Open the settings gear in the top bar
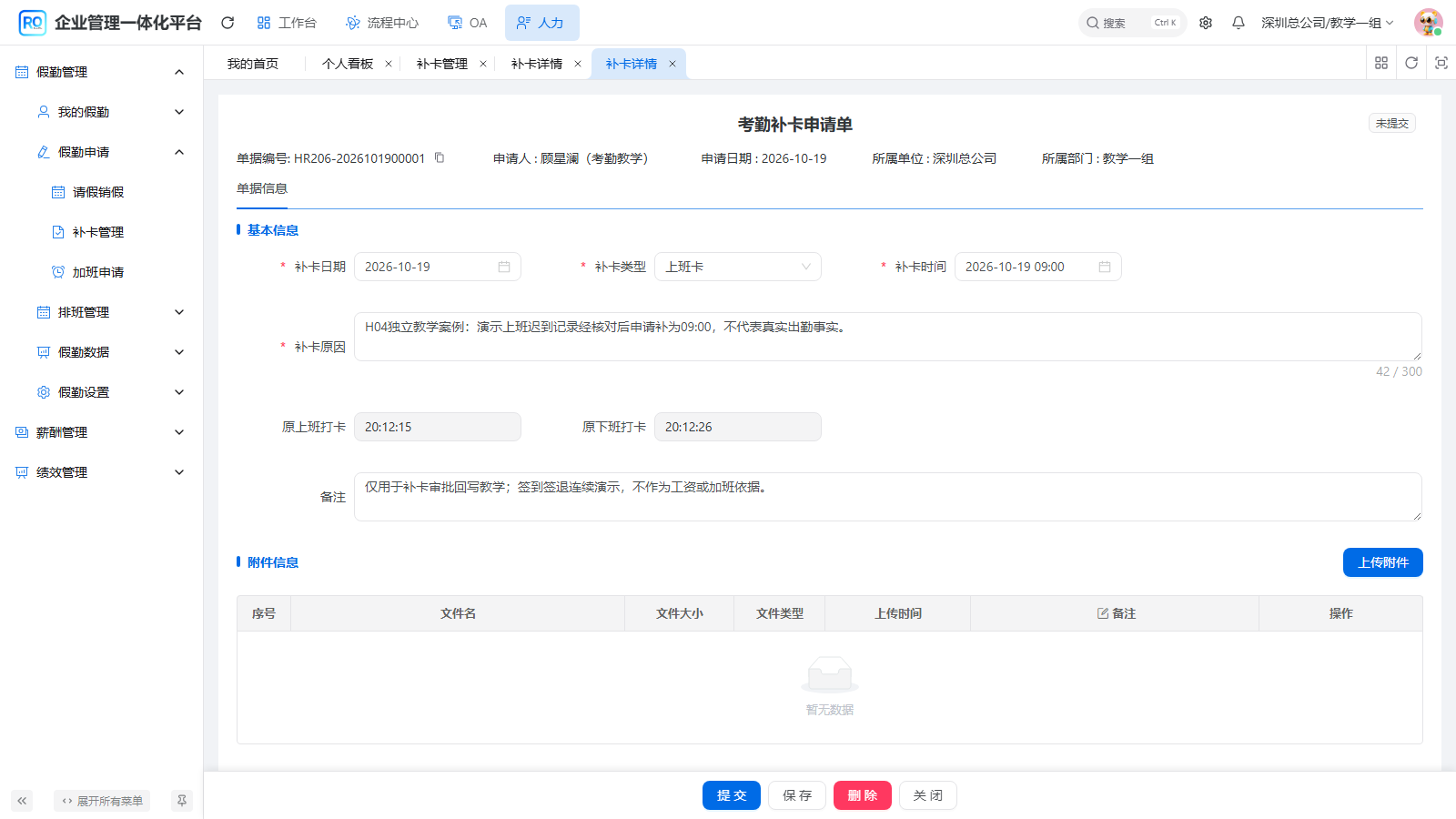The width and height of the screenshot is (1456, 819). click(1206, 23)
